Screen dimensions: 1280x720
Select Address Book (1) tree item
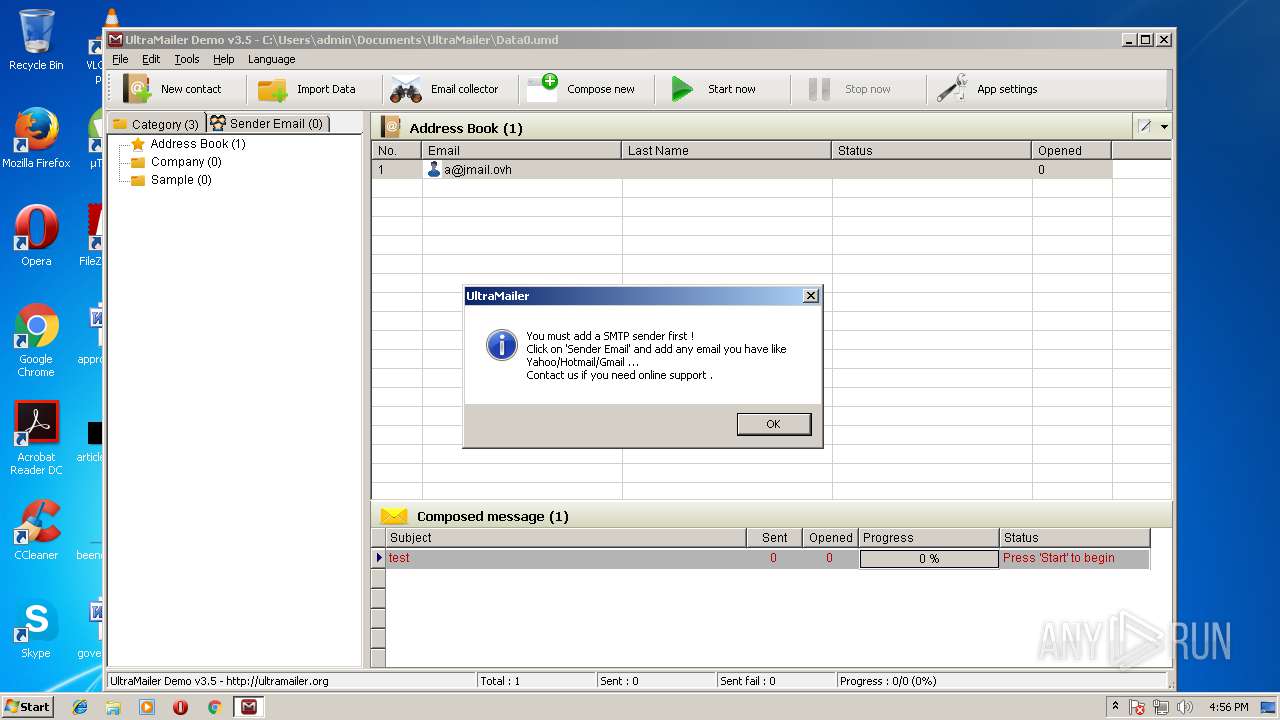tap(188, 144)
